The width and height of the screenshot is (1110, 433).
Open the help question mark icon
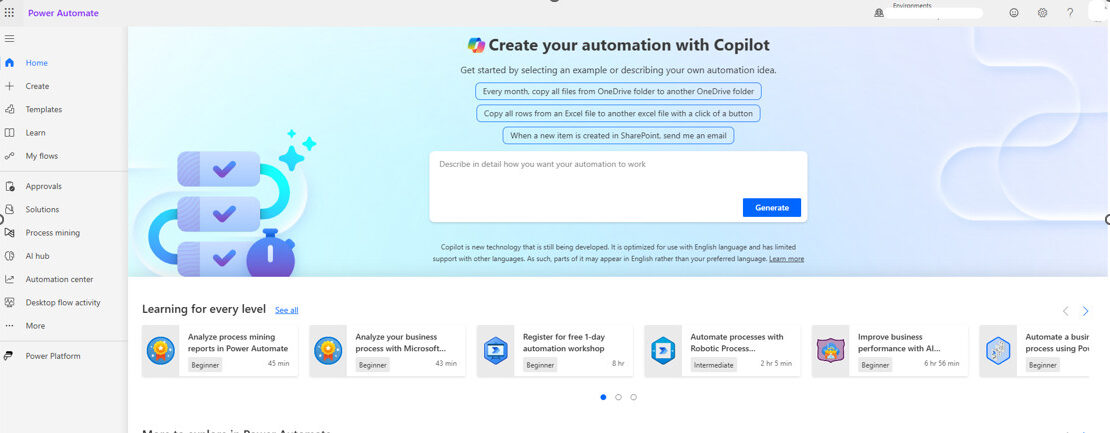coord(1070,13)
